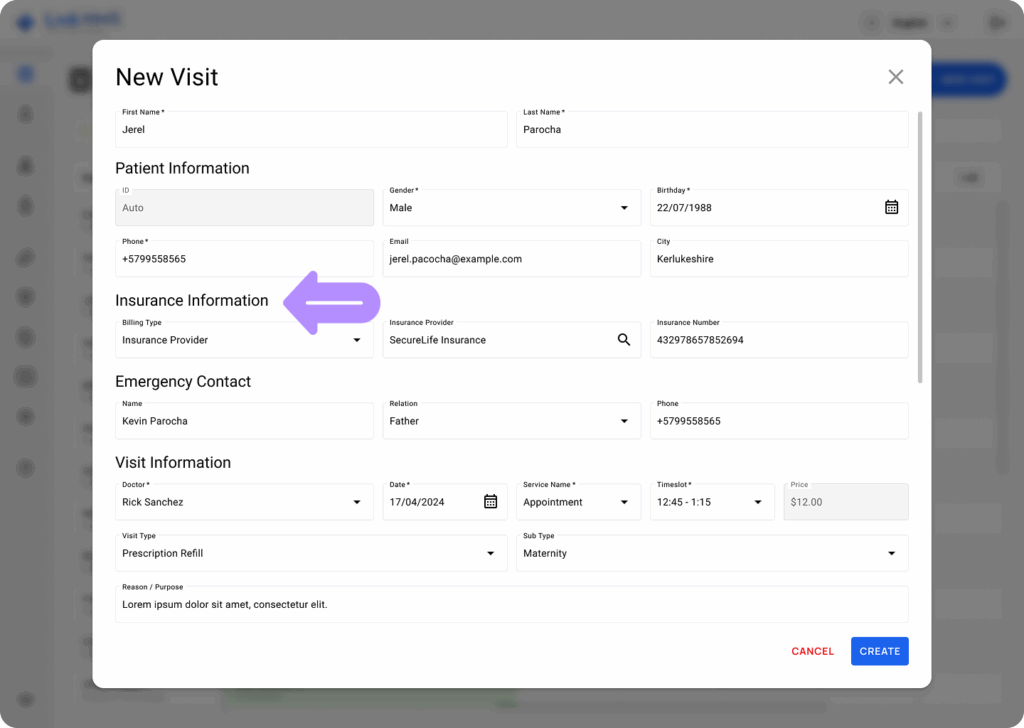Click the user avatar in the top-right corner
Screen dimensions: 1024x728
[x=996, y=21]
